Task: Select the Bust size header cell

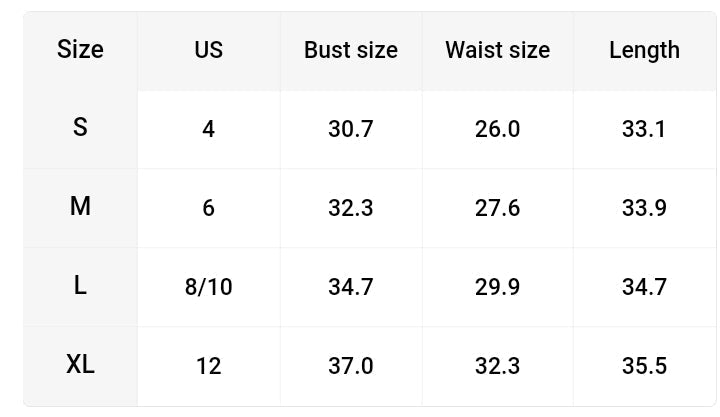Action: [351, 50]
